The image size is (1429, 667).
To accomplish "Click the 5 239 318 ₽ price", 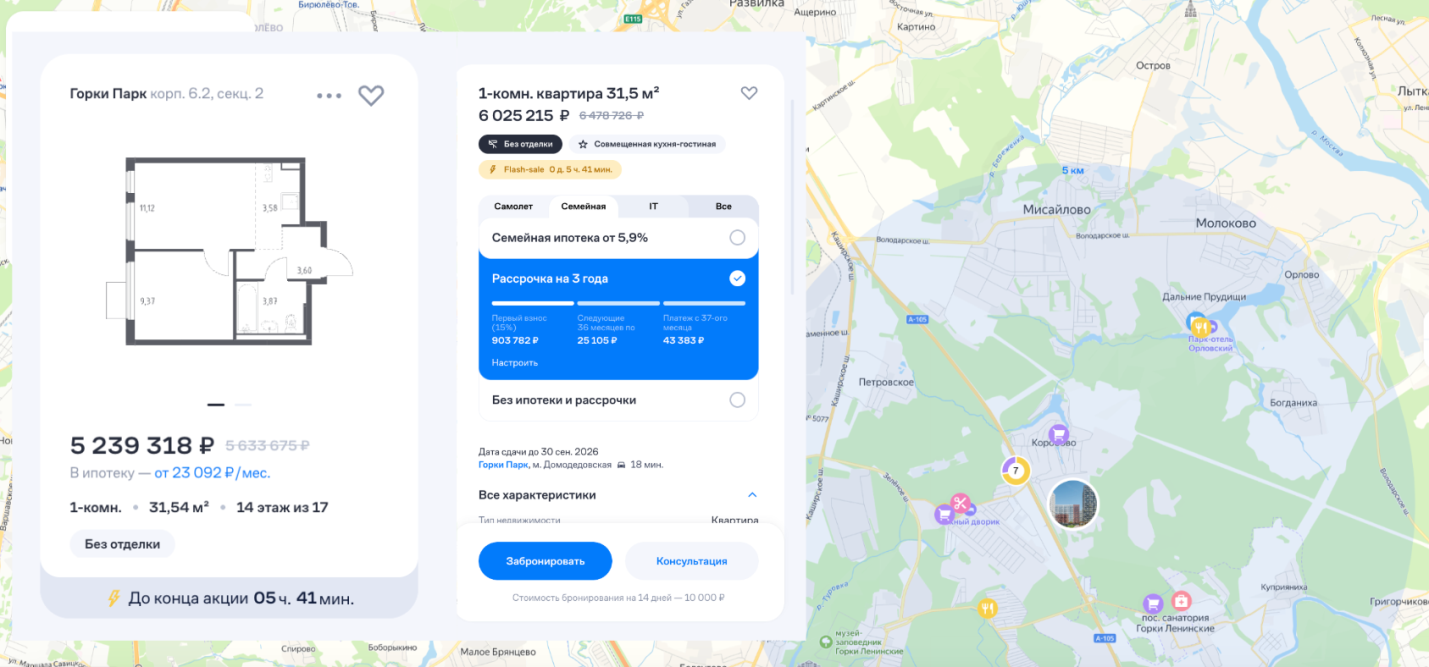I will click(142, 445).
